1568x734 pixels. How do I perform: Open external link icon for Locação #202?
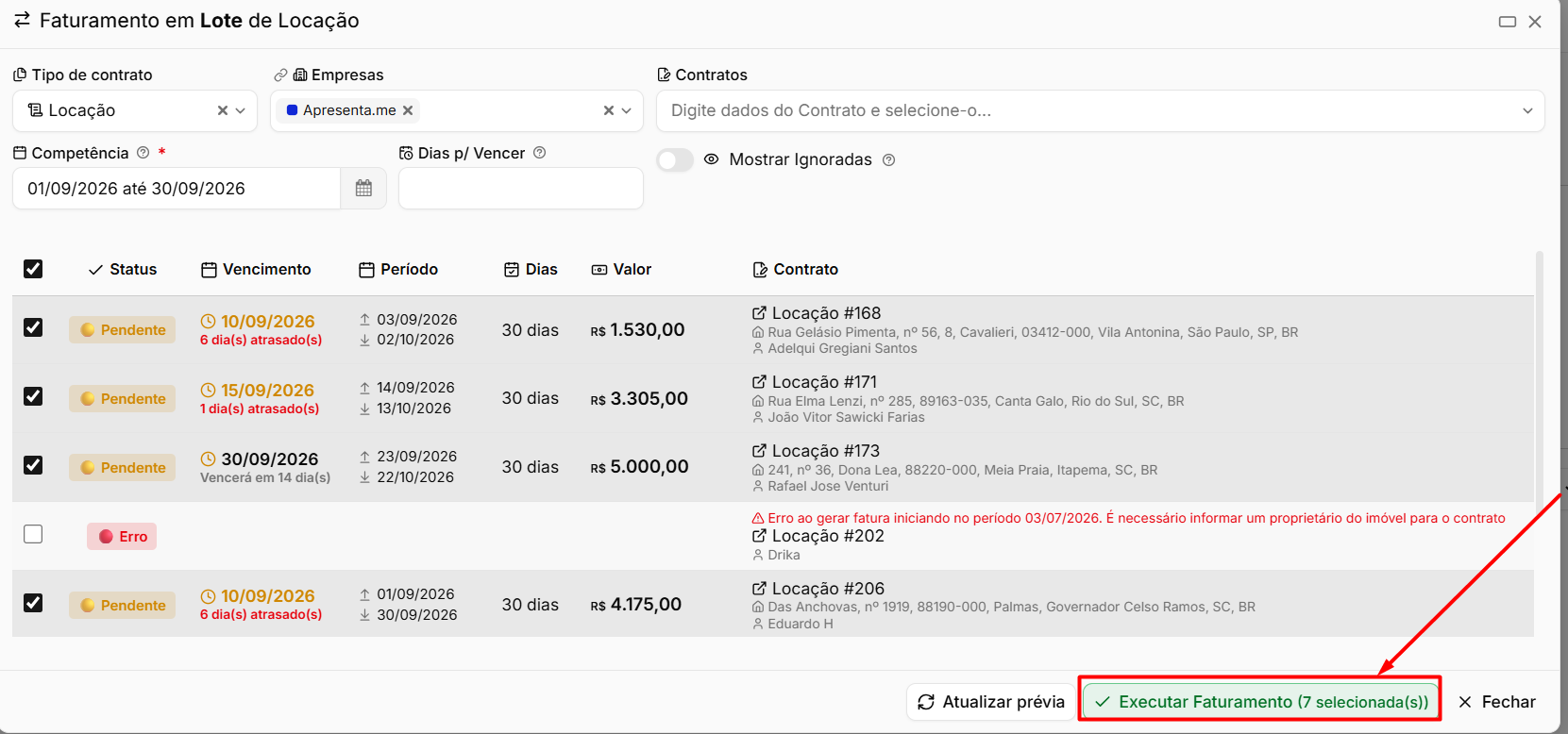click(x=759, y=536)
